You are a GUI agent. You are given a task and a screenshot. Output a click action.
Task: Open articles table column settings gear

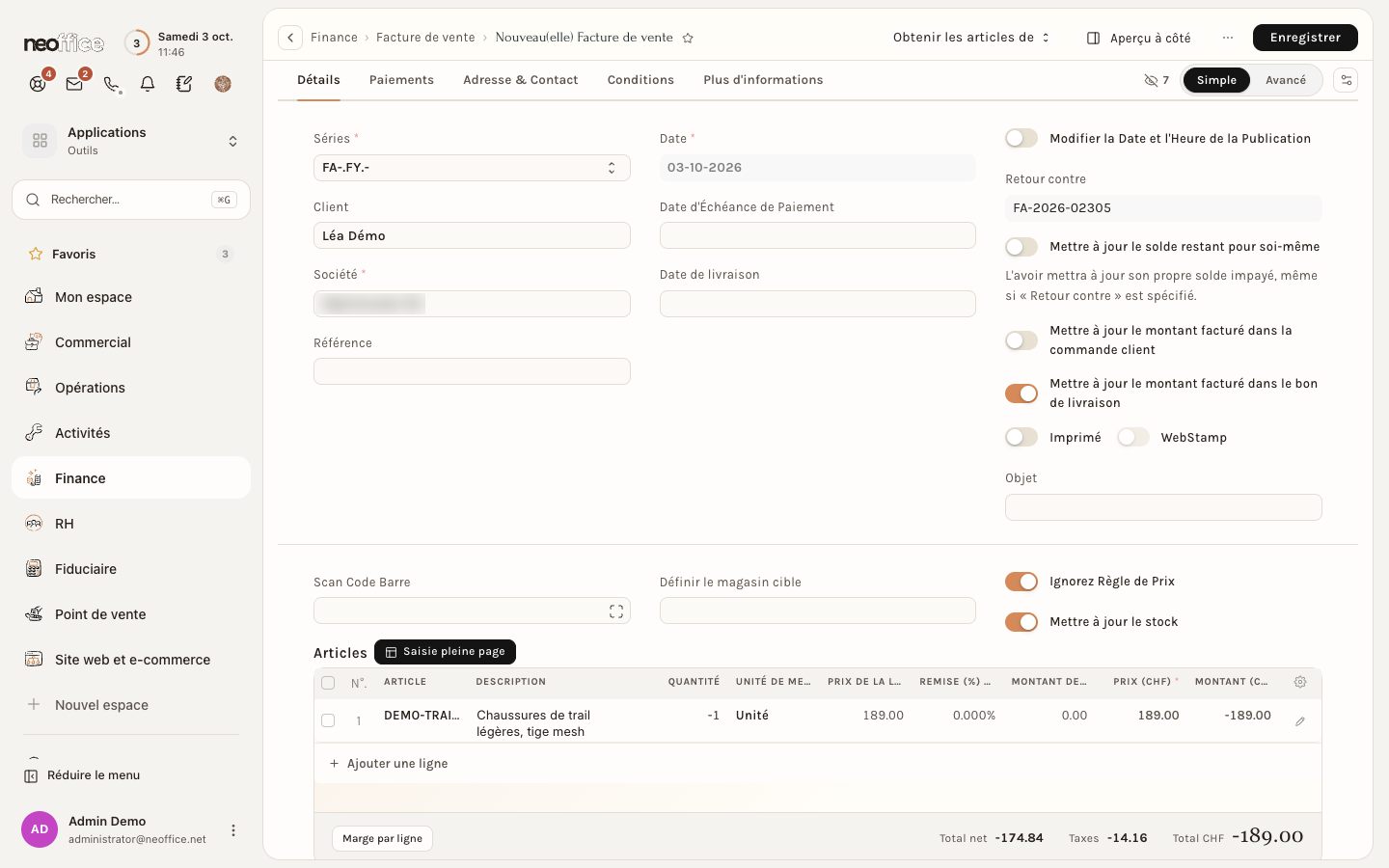point(1300,682)
